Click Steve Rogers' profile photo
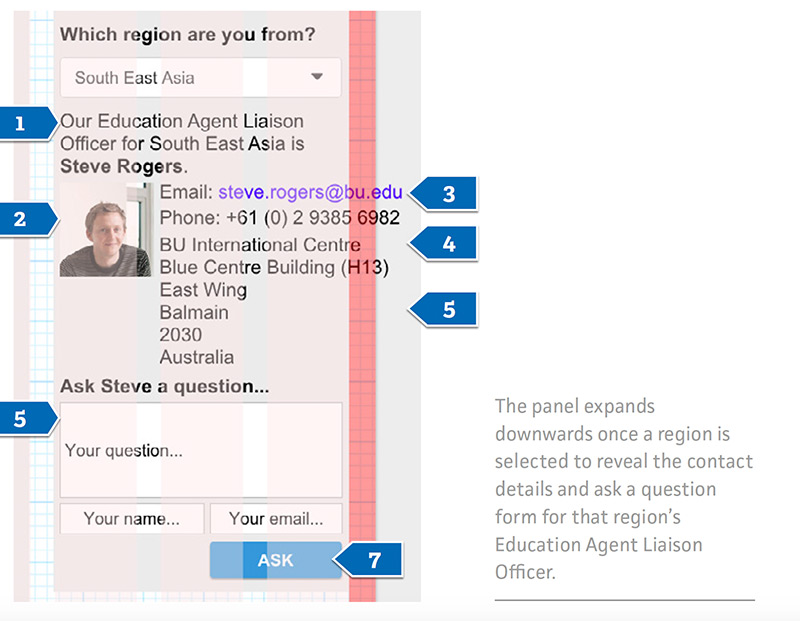The image size is (800, 621). click(x=104, y=232)
